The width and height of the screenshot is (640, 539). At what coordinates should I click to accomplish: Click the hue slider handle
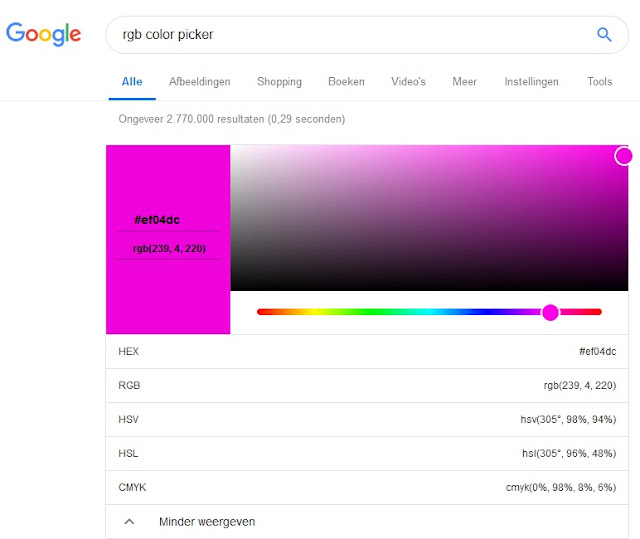point(550,313)
